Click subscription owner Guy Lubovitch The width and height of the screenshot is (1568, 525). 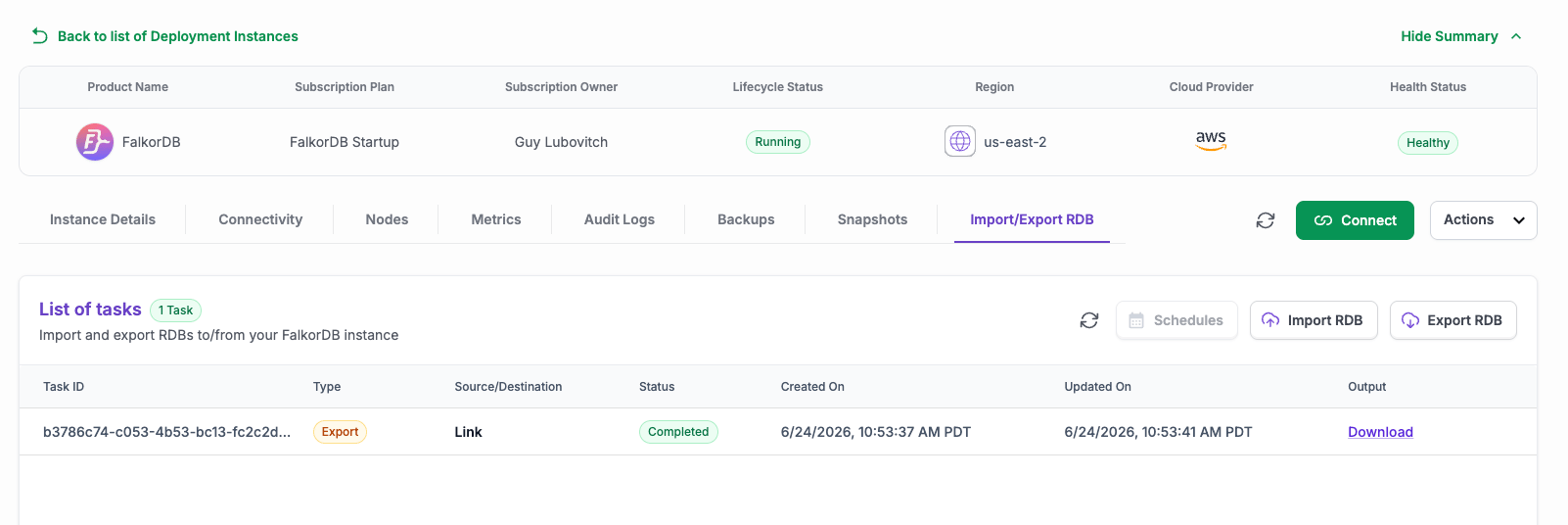point(561,142)
